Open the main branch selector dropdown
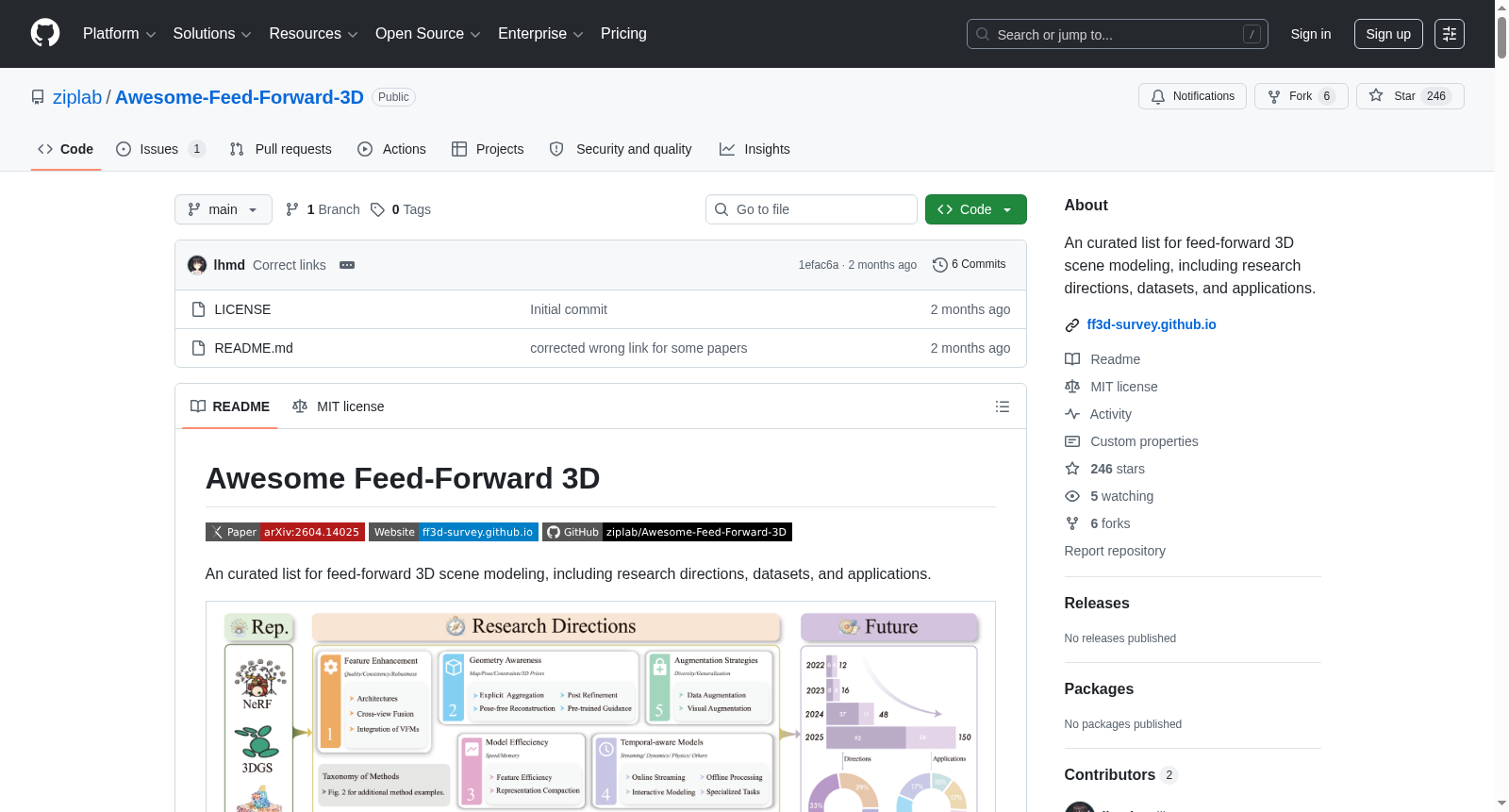The image size is (1509, 812). click(x=224, y=209)
